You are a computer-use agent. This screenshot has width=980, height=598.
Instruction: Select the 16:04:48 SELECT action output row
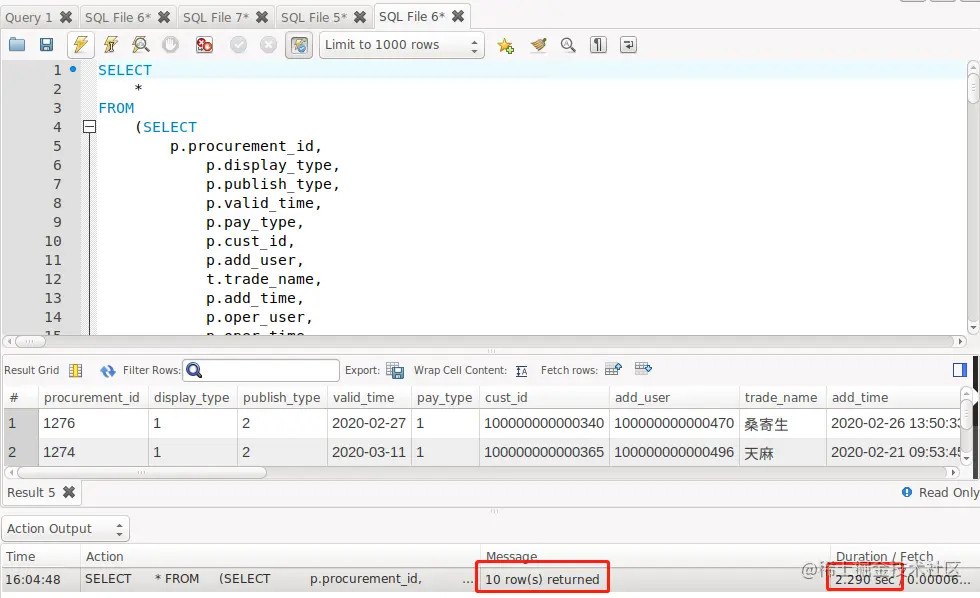[490, 579]
